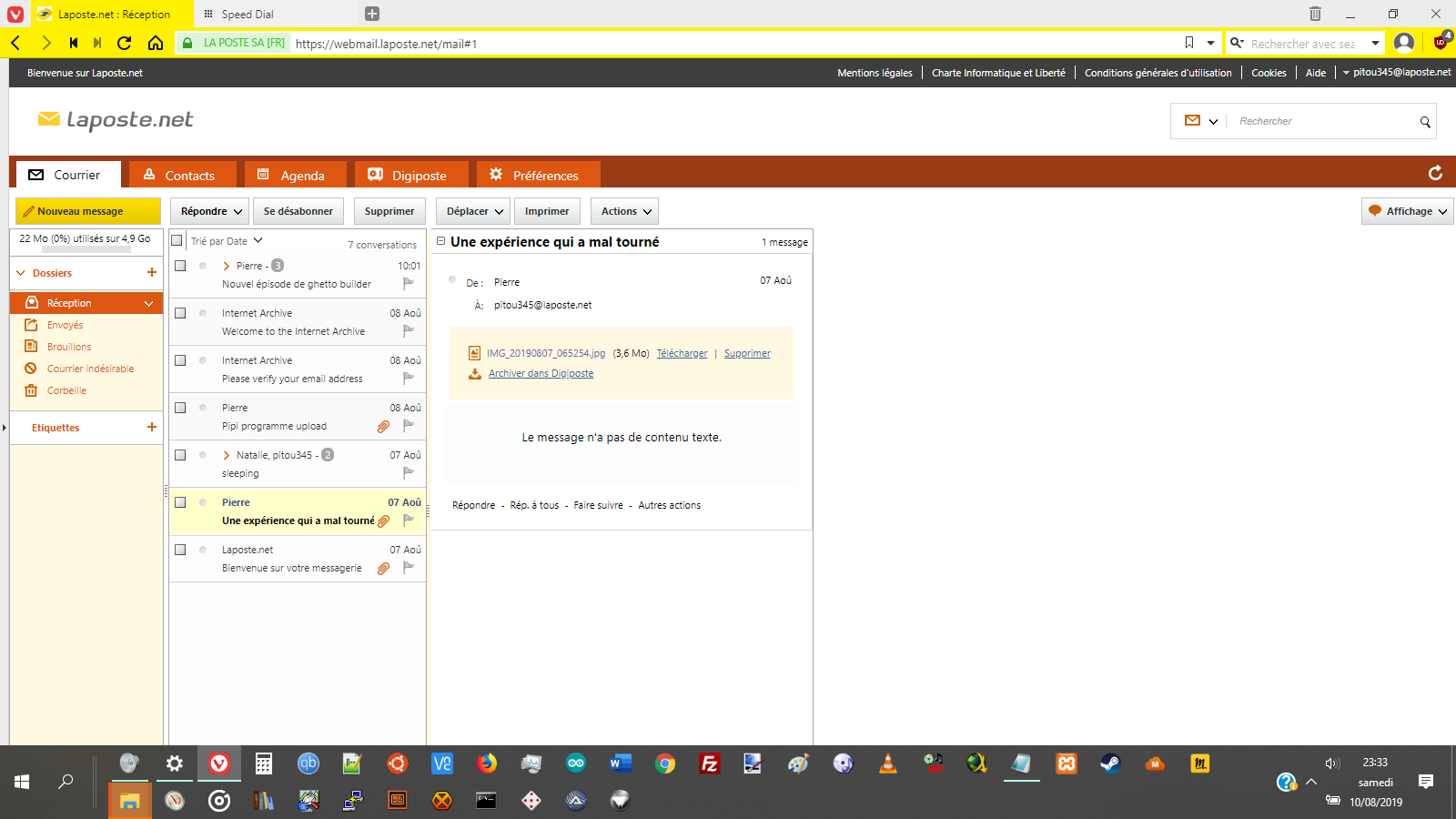1456x819 pixels.
Task: Check the Welcome to the Internet Archive email
Action: tap(180, 313)
